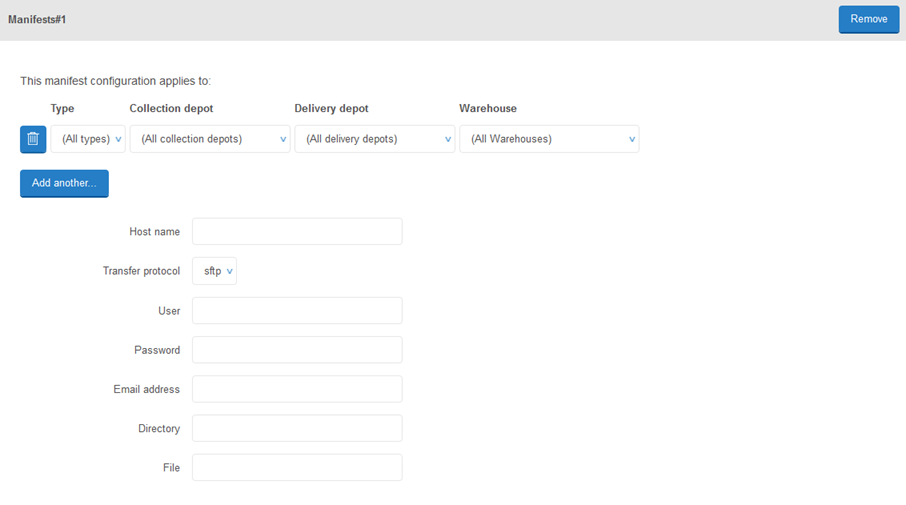This screenshot has width=906, height=505.
Task: Click into the User text box
Action: point(297,311)
